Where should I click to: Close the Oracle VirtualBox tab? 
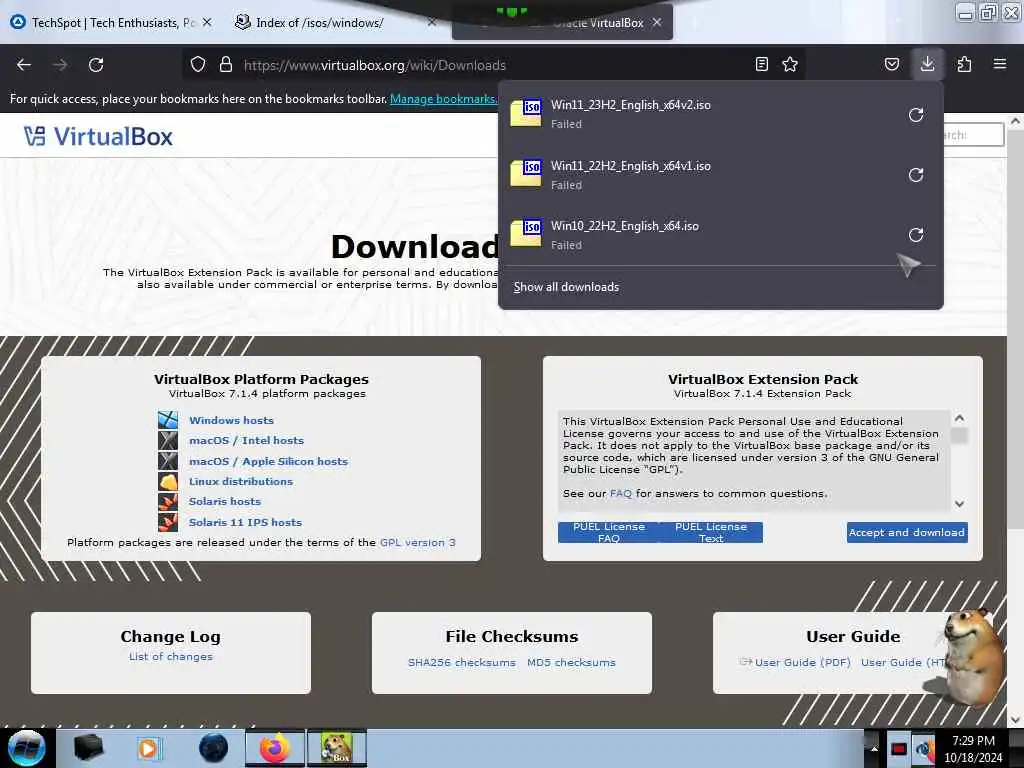pos(657,22)
